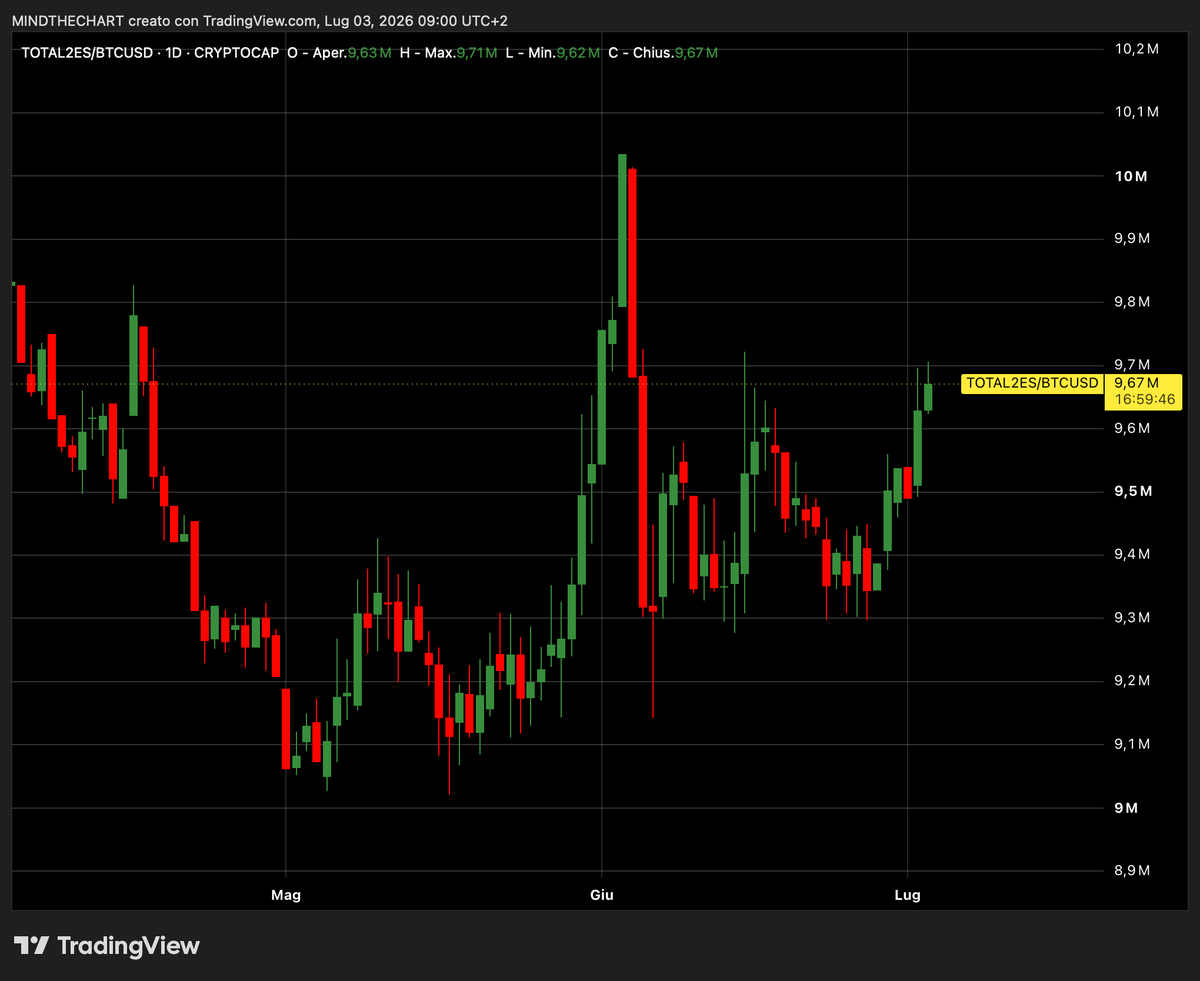The image size is (1200, 981).
Task: Click the 9,9 M price axis label
Action: click(1132, 239)
